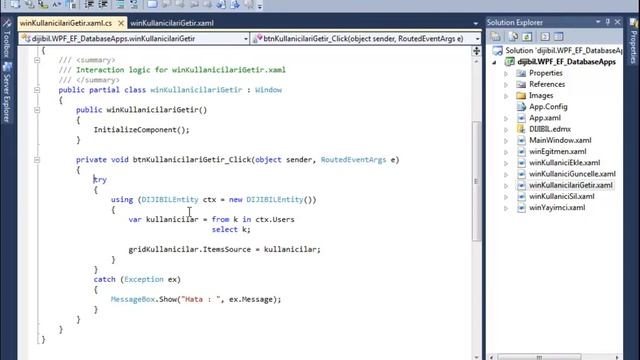Expand DIJIBIL.edmx node

tap(506, 129)
